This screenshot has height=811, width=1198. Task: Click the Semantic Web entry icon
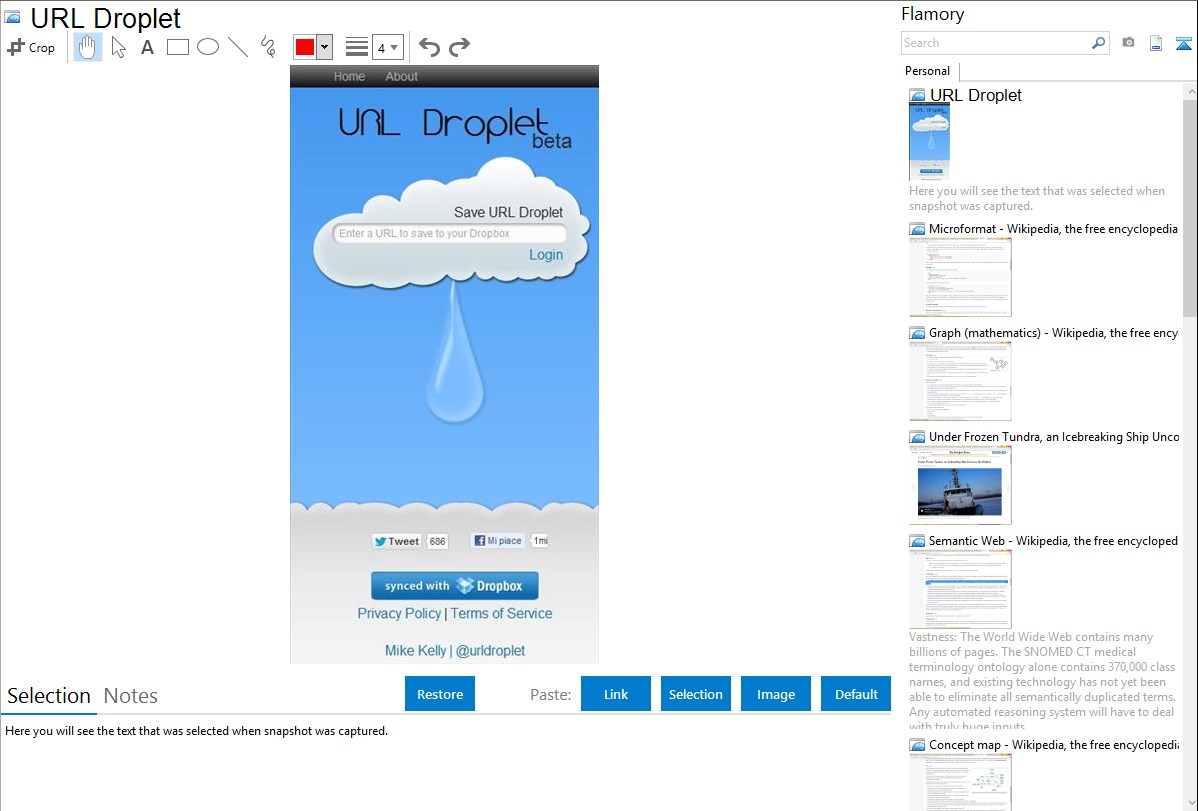(917, 540)
